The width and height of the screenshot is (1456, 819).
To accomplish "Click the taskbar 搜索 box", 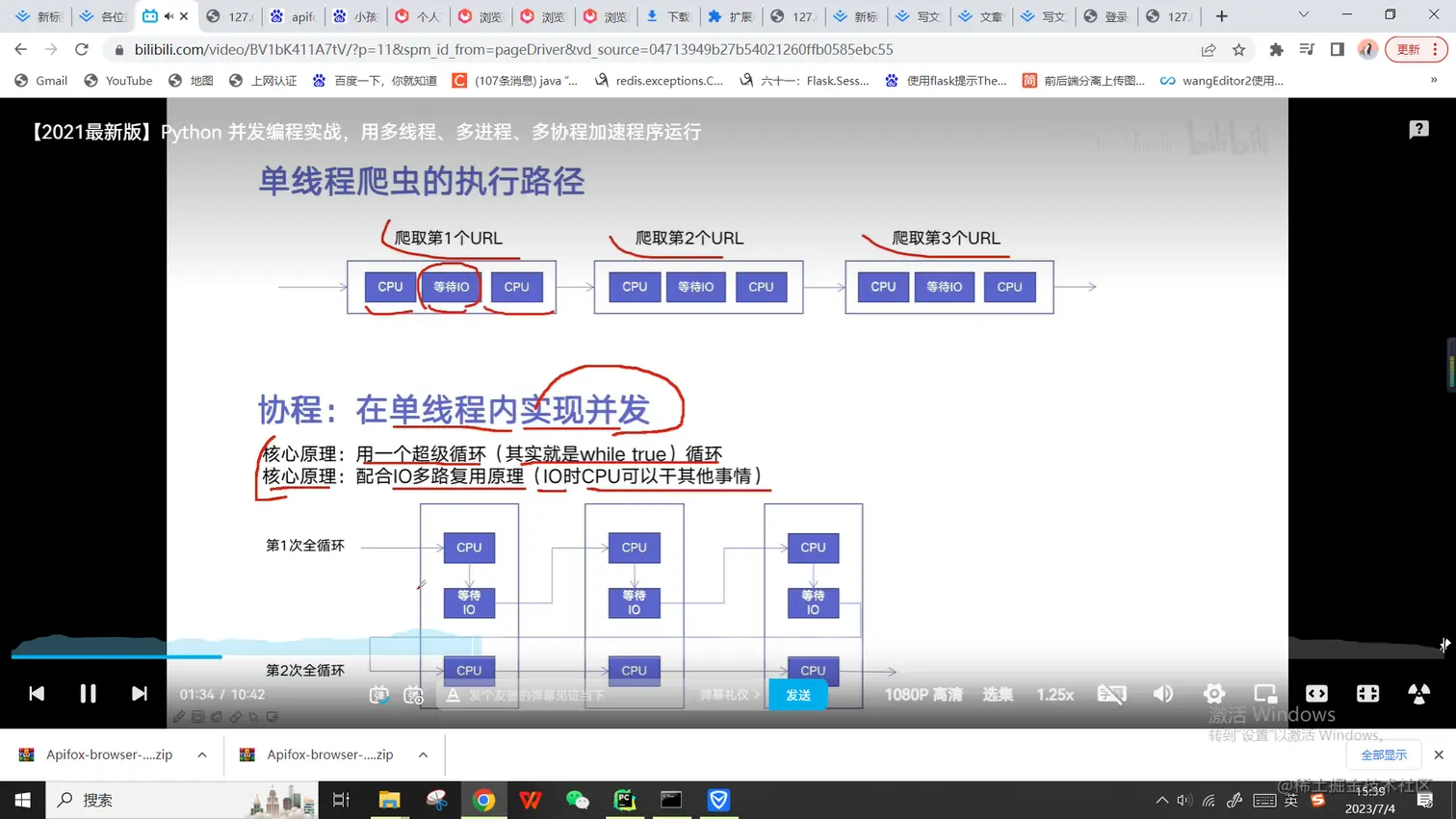I will point(183,800).
